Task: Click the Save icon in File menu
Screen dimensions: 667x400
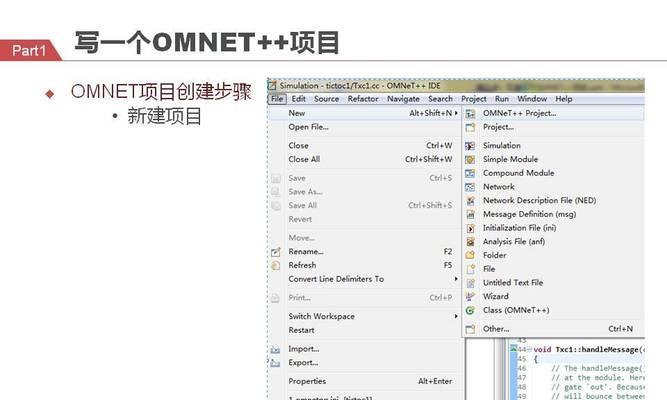Action: coord(276,178)
